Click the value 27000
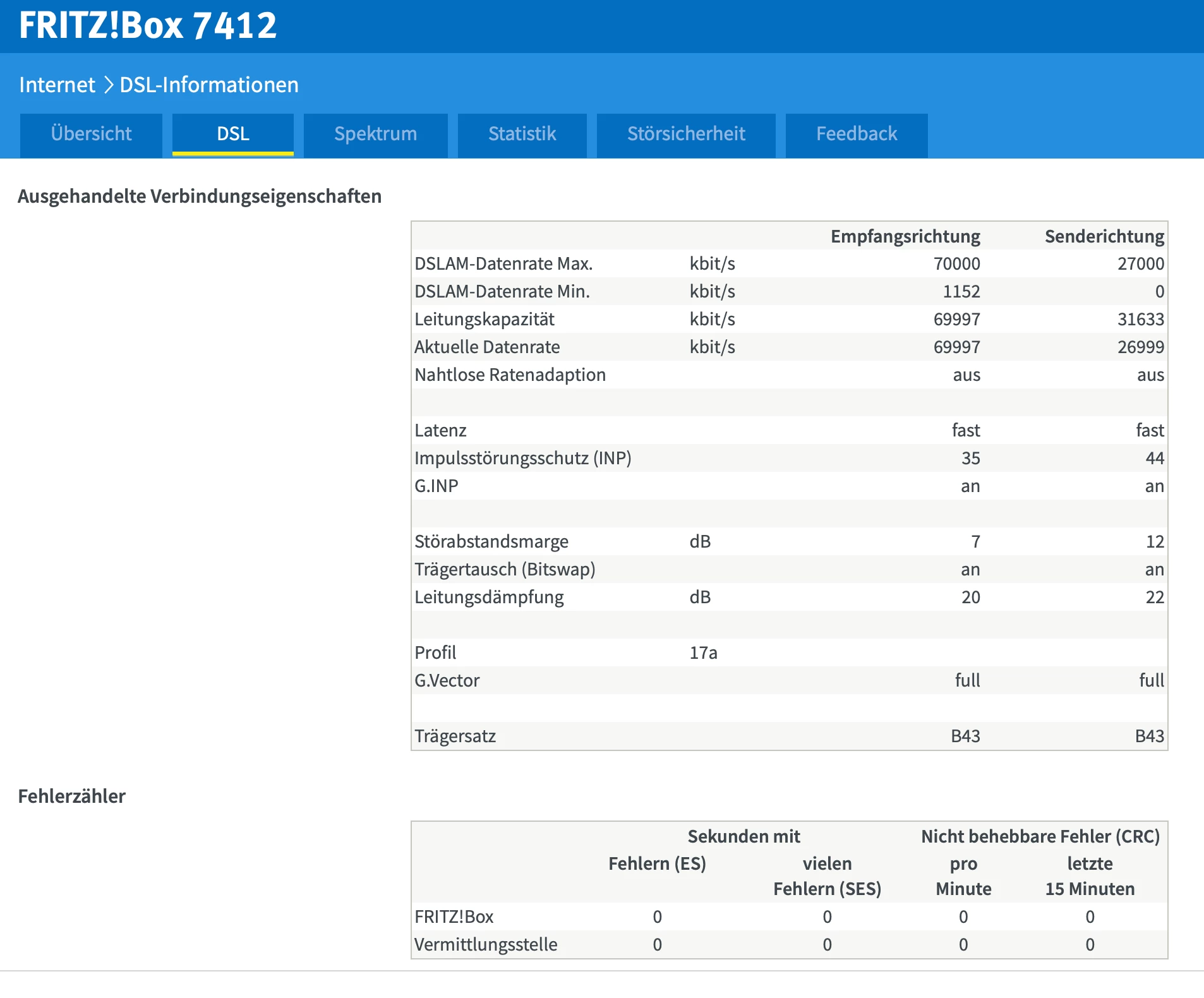This screenshot has width=1204, height=998. 1140,263
